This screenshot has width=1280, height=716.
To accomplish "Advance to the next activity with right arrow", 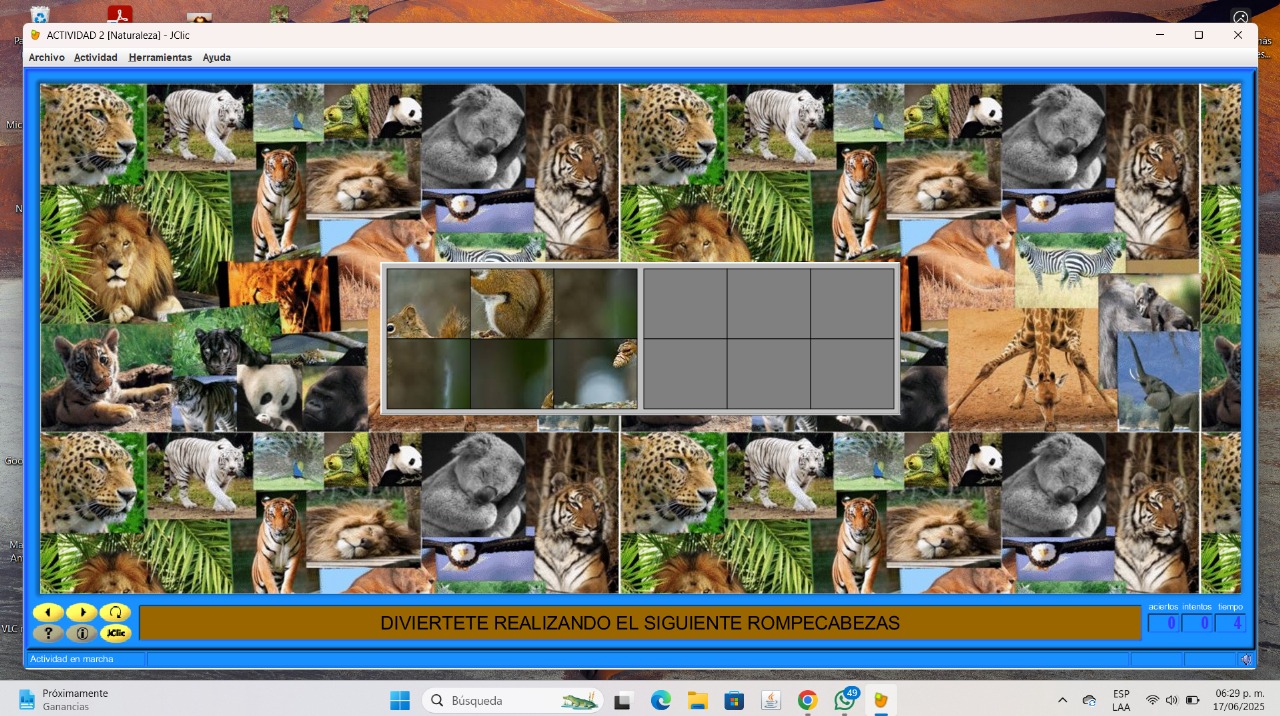I will [81, 612].
